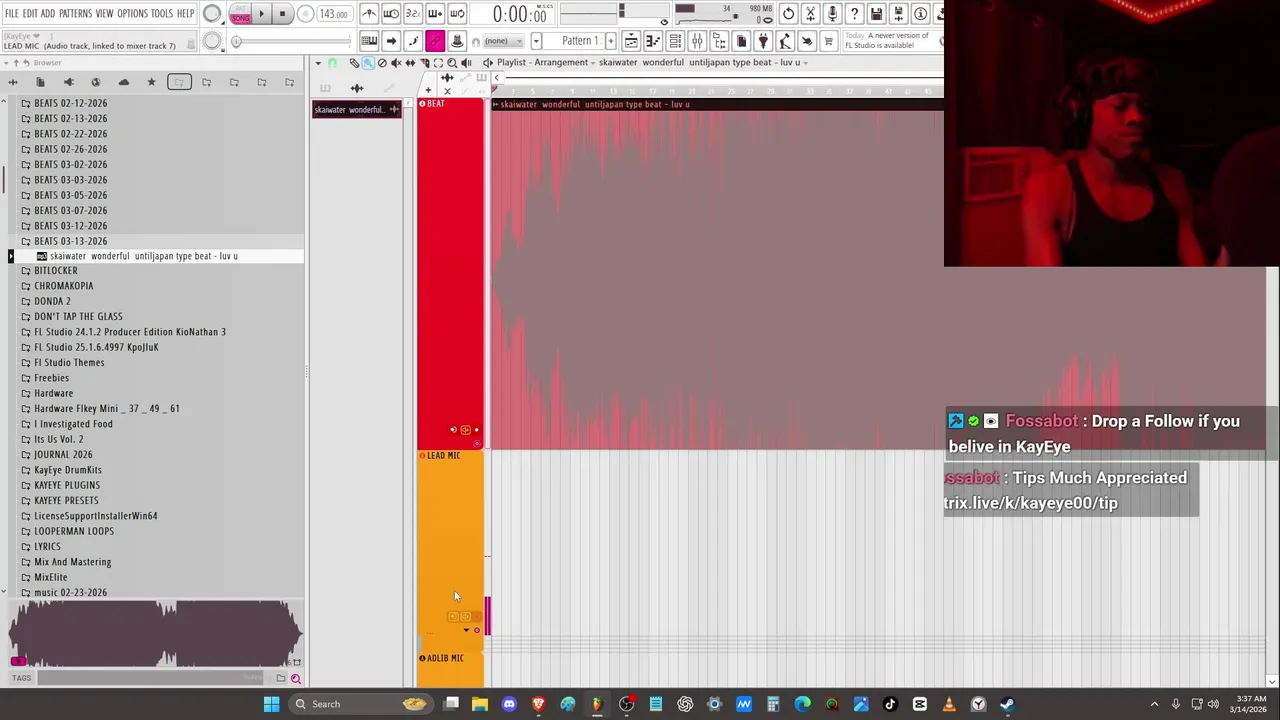Switch the PAT/SONG mode toggle
This screenshot has width=1280, height=720.
[240, 13]
